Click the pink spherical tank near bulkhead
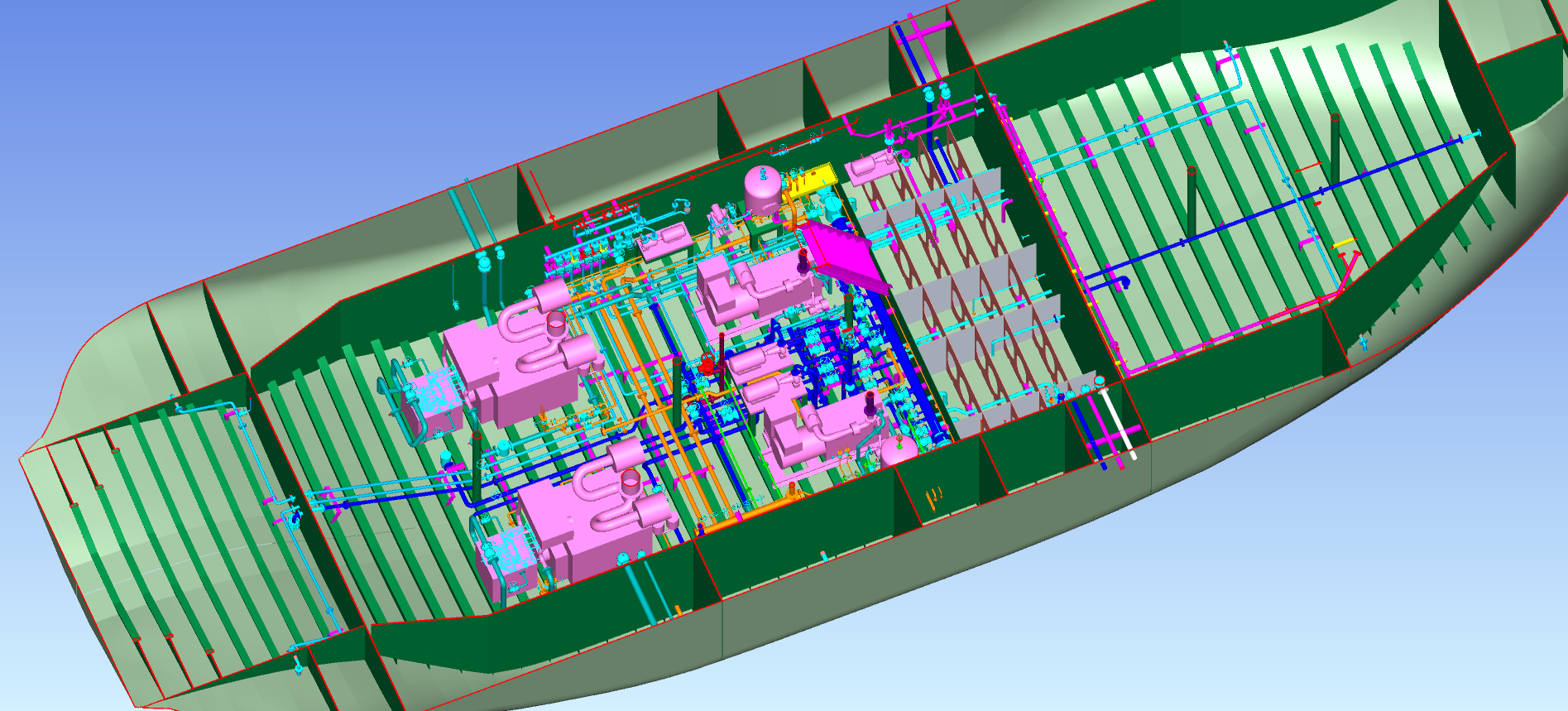 [x=896, y=449]
